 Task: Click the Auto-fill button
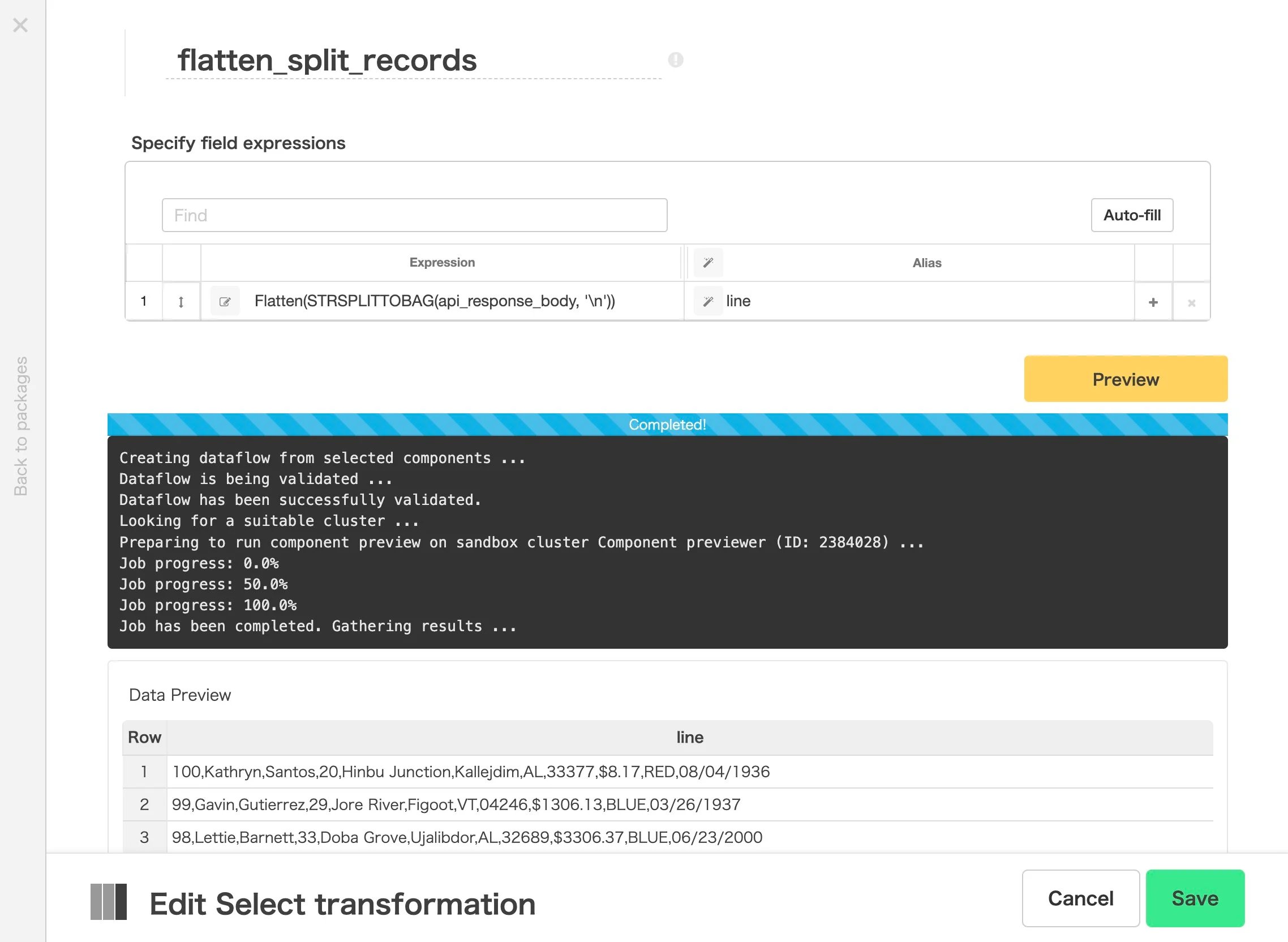click(x=1132, y=215)
